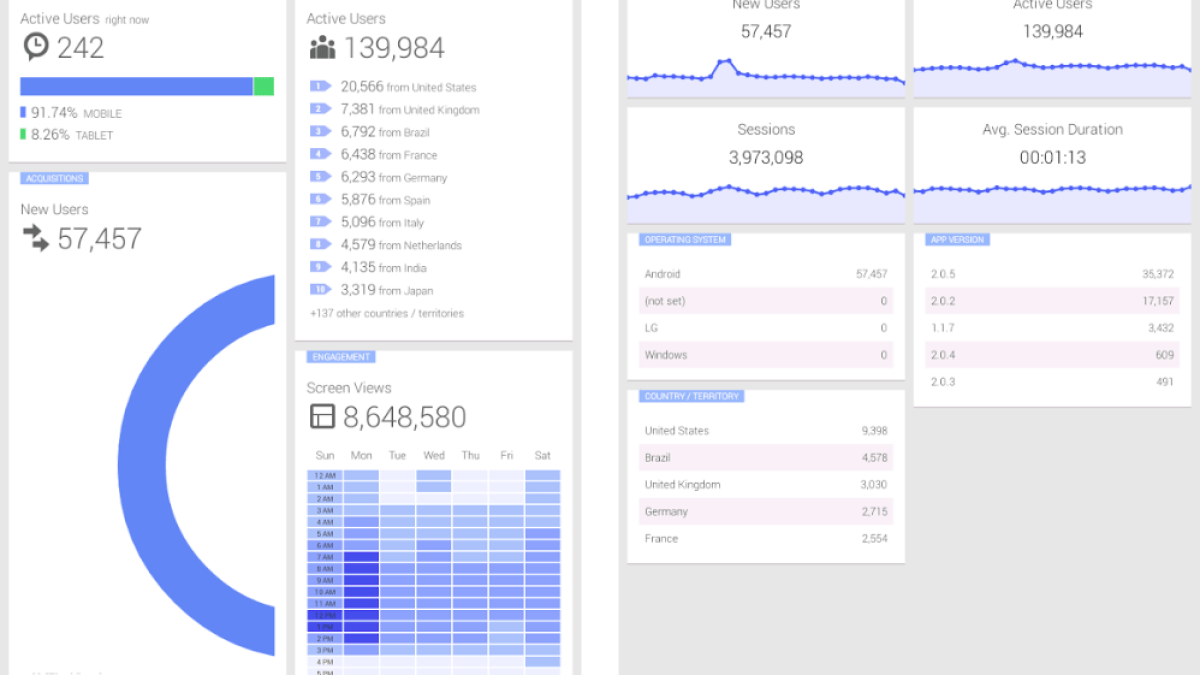This screenshot has height=675, width=1200.
Task: Click the clock icon beside 242
Action: pos(36,47)
